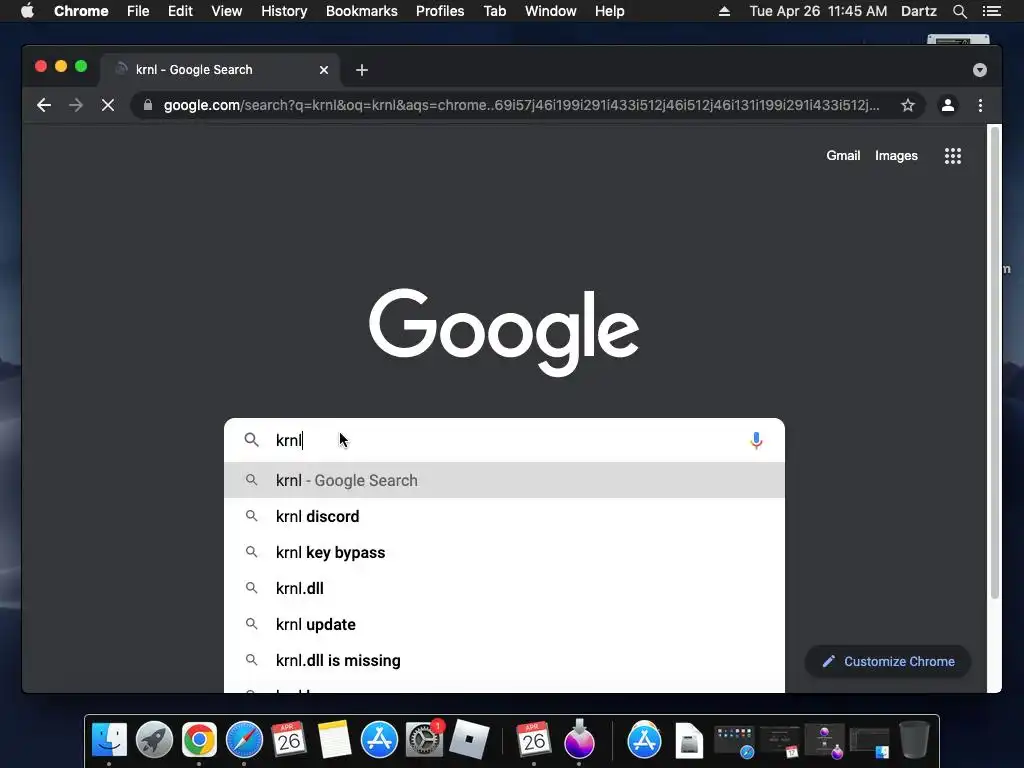1024x768 pixels.
Task: Stop loading the page
Action: coord(108,105)
